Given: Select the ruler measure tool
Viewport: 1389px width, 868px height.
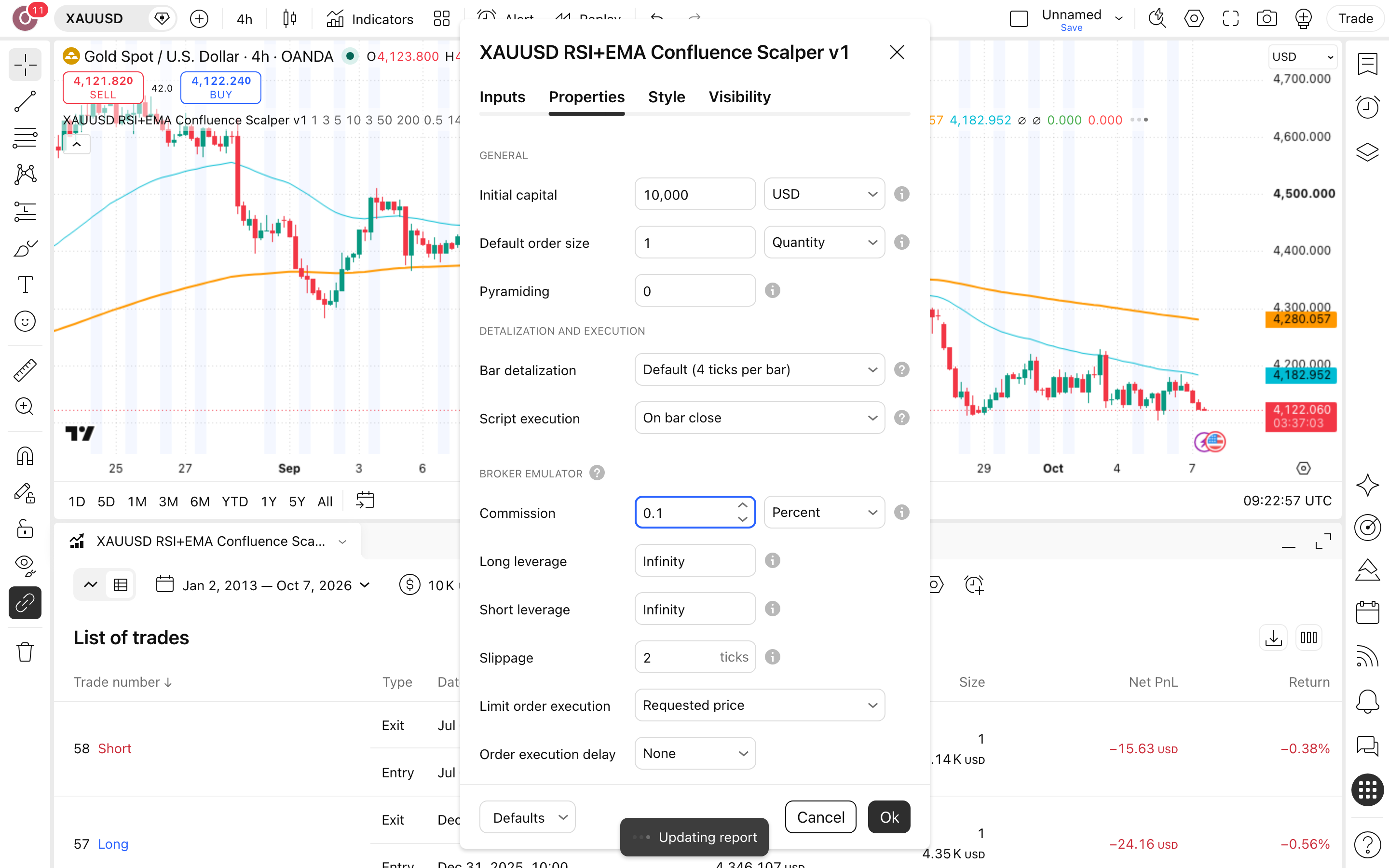Looking at the screenshot, I should coord(25,370).
